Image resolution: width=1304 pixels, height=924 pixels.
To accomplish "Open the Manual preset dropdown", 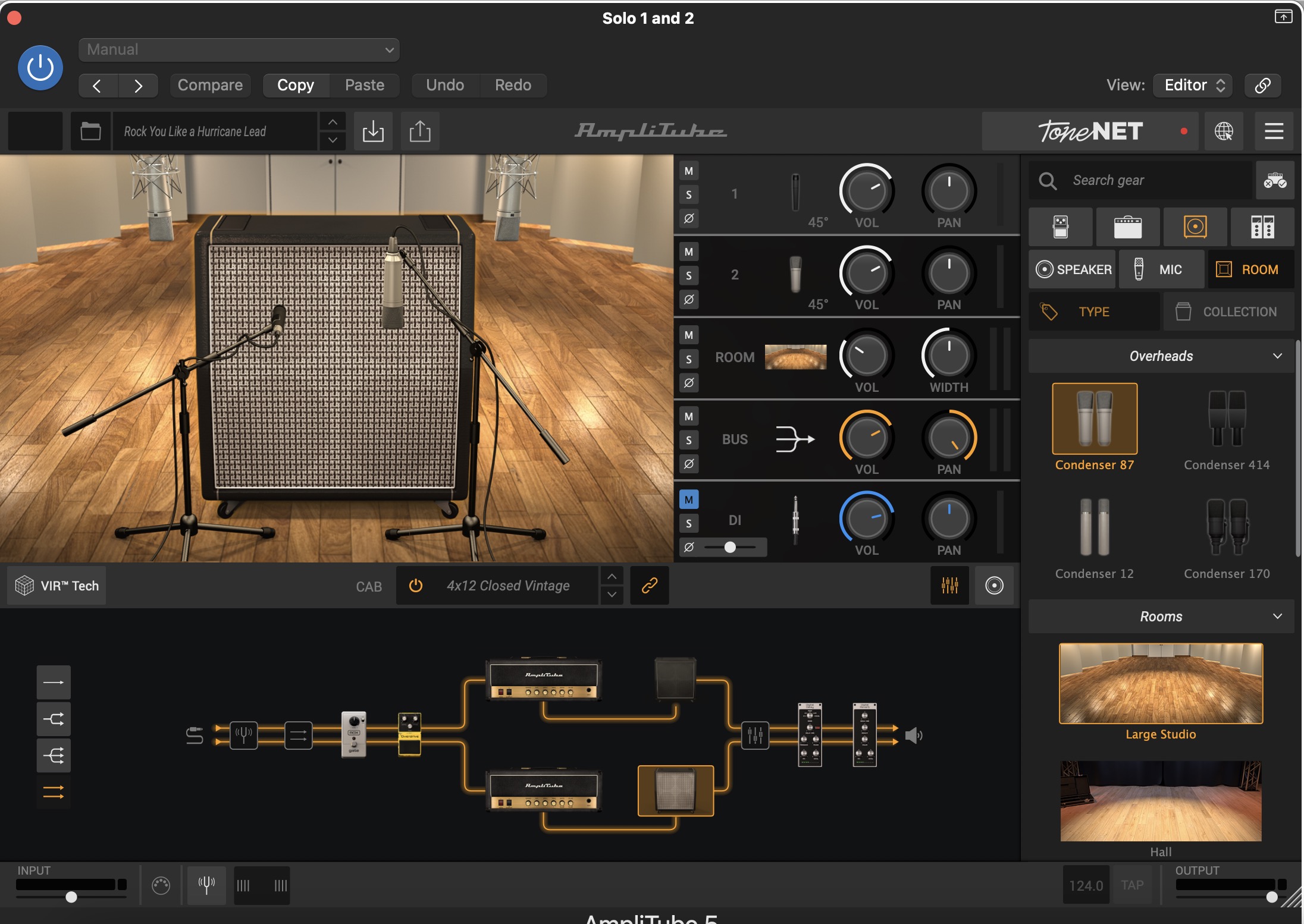I will (239, 50).
